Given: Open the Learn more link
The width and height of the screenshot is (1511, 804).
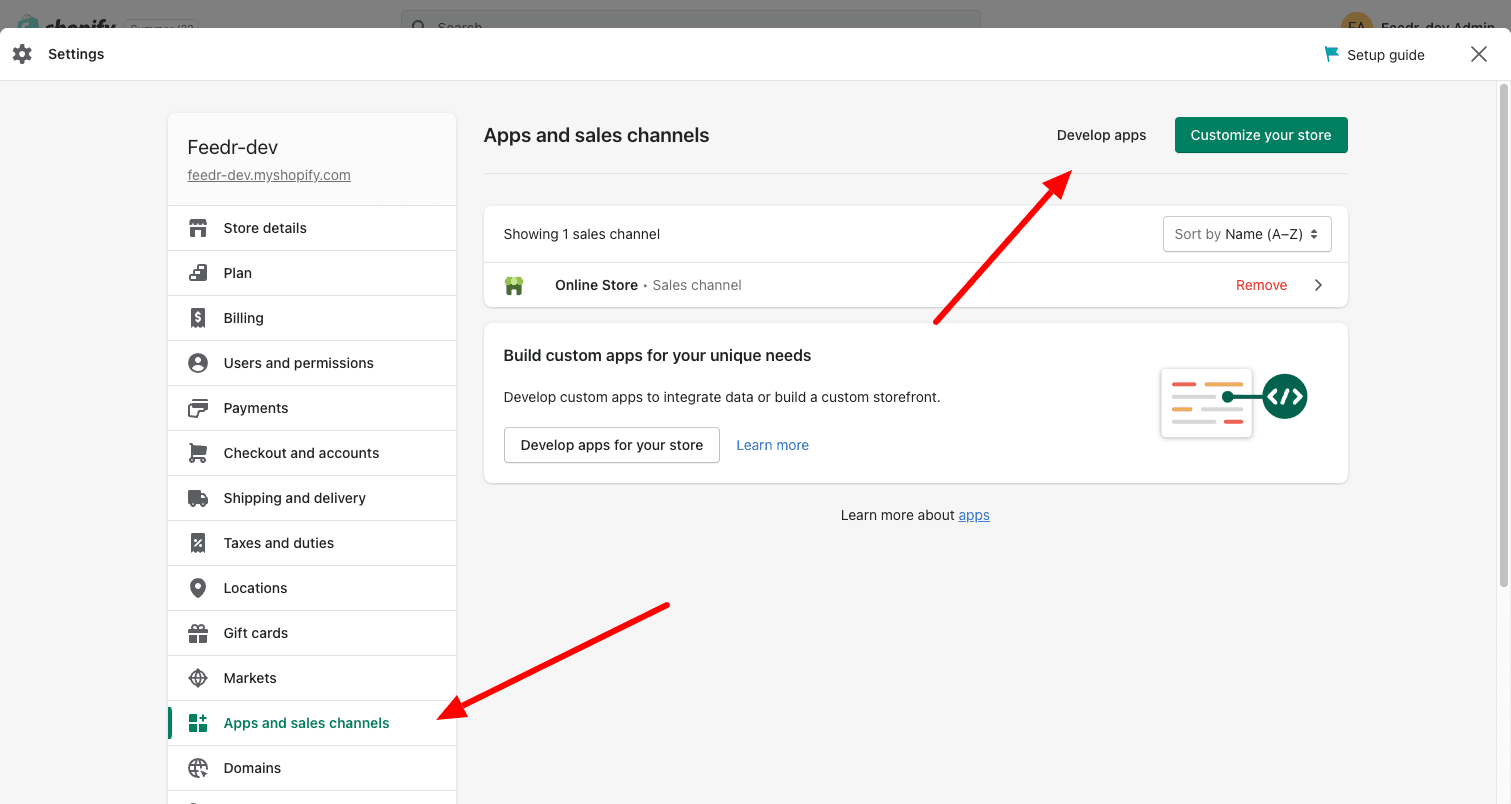Looking at the screenshot, I should tap(772, 445).
